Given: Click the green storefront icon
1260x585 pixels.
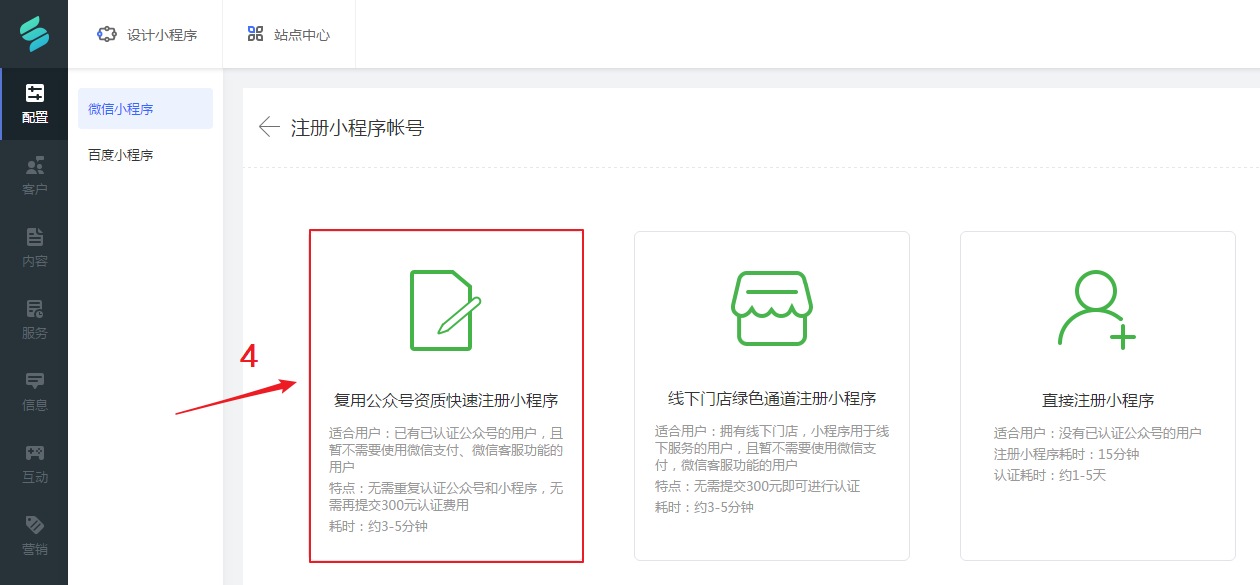Looking at the screenshot, I should click(x=771, y=308).
